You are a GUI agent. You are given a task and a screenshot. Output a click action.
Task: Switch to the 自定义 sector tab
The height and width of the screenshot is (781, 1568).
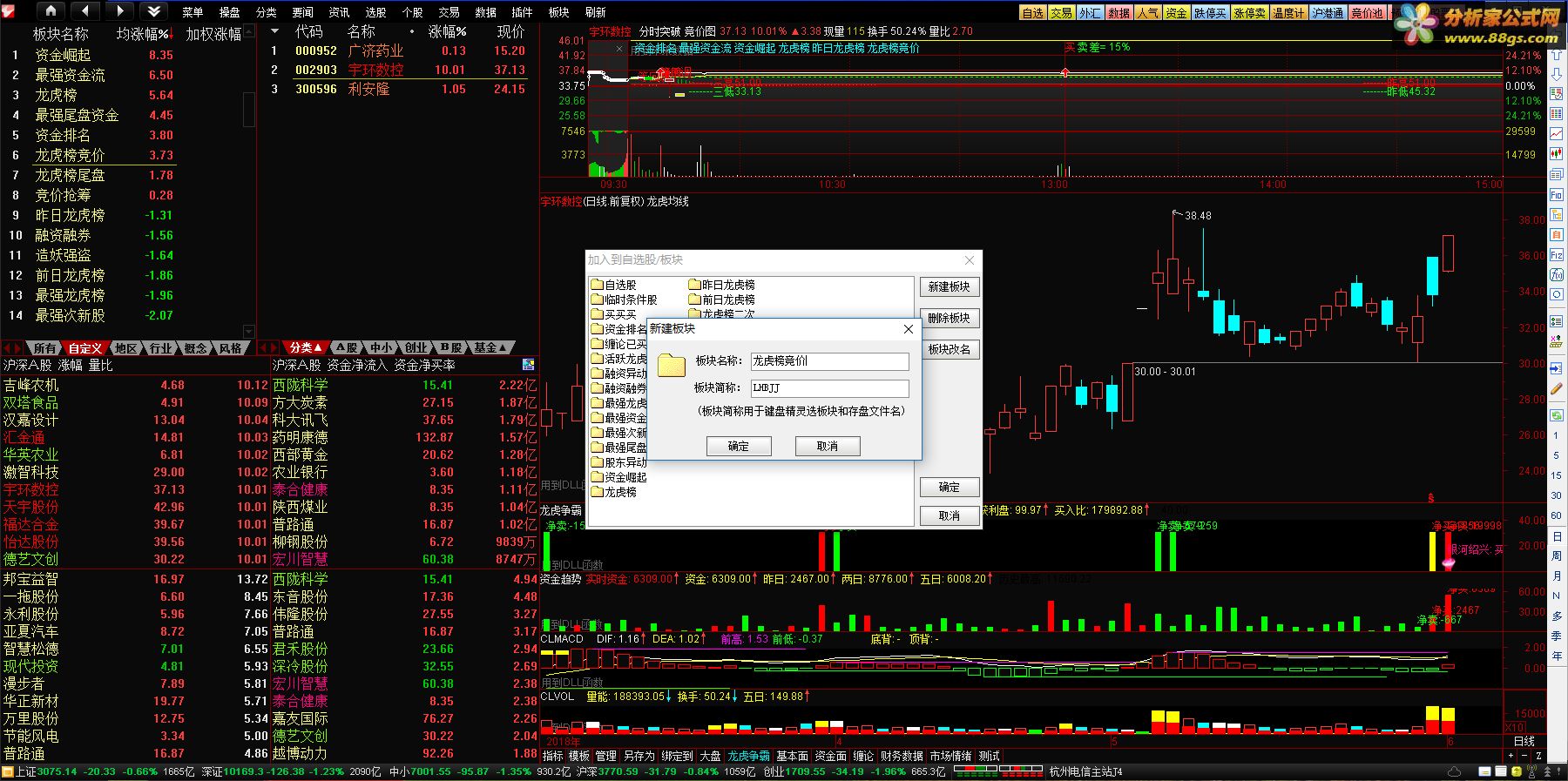click(x=85, y=348)
